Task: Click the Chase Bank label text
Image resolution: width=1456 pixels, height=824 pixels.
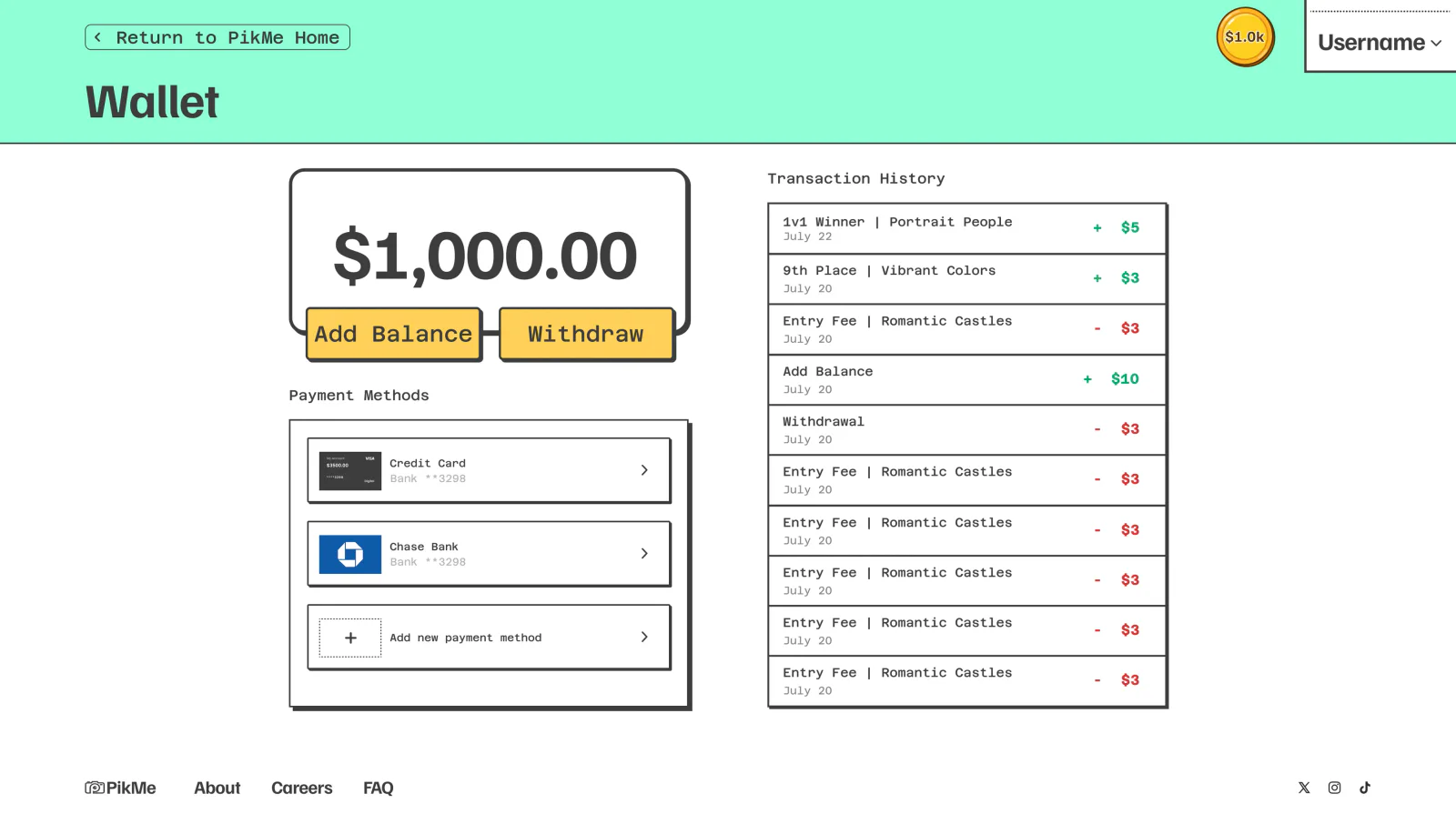Action: 423,547
